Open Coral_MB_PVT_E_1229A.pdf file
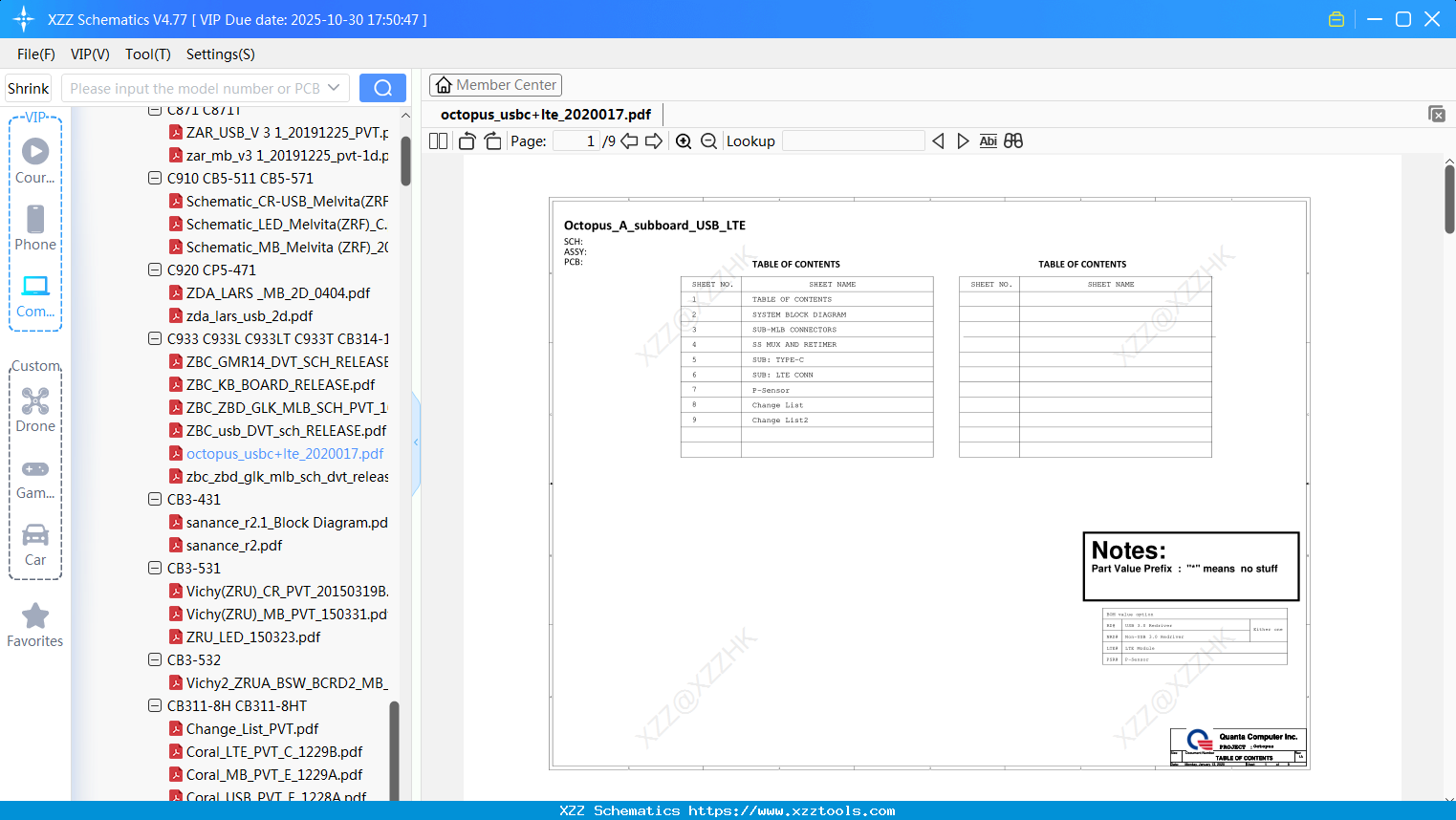Viewport: 1456px width, 820px height. pos(274,774)
